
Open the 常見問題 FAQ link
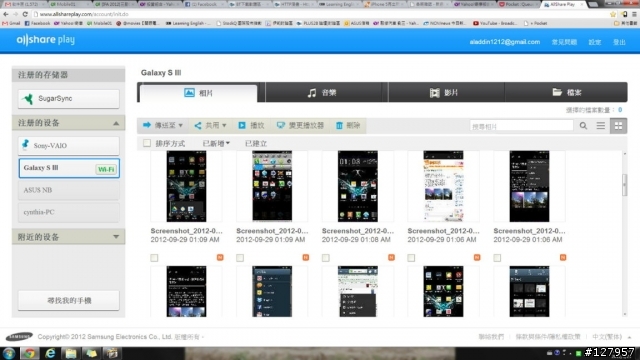tap(564, 42)
